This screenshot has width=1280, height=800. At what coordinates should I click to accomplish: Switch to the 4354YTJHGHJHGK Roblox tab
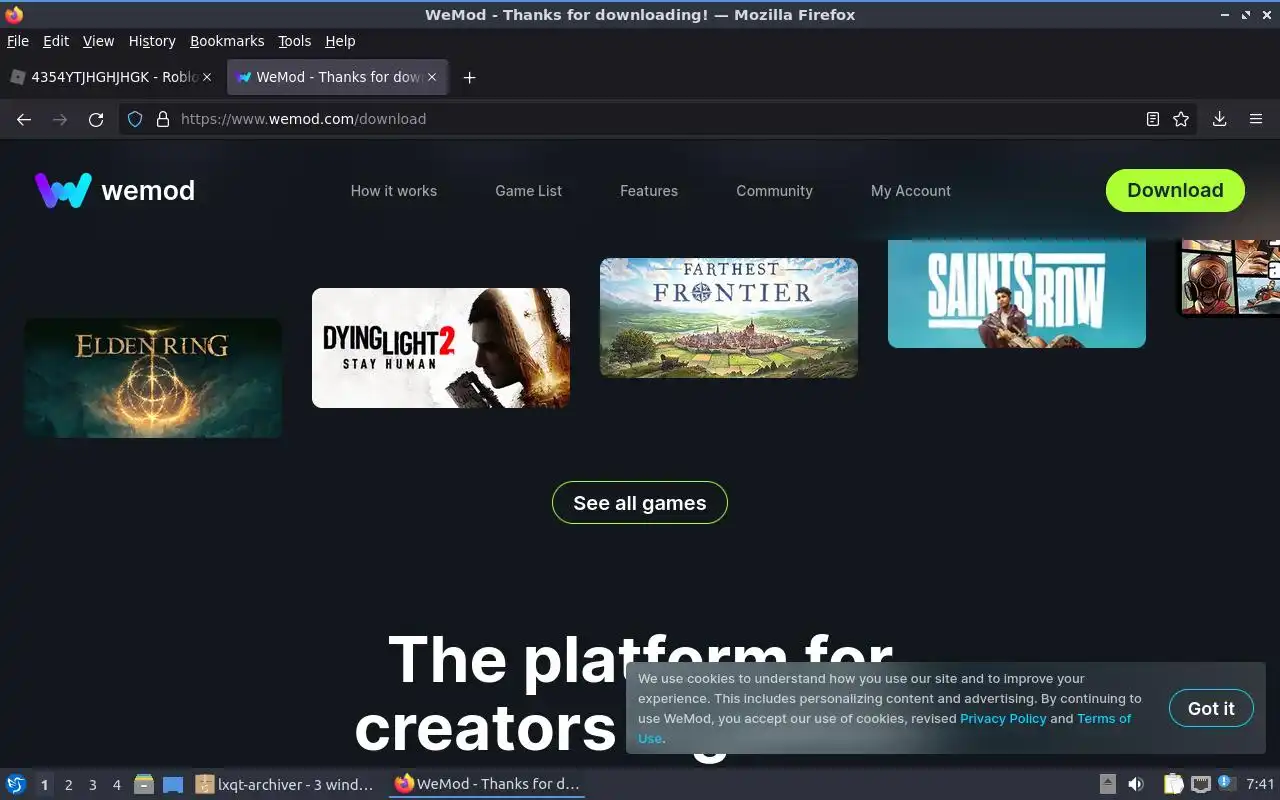pyautogui.click(x=110, y=77)
